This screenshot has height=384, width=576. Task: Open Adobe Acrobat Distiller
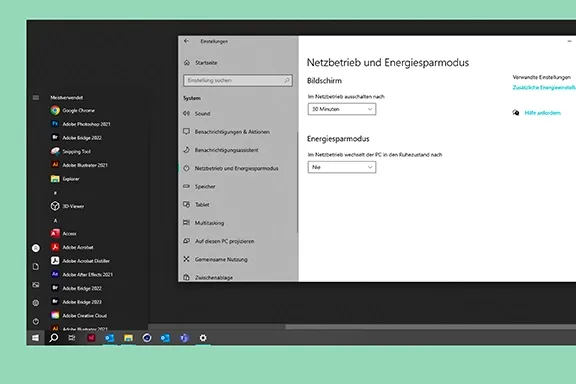tap(80, 261)
